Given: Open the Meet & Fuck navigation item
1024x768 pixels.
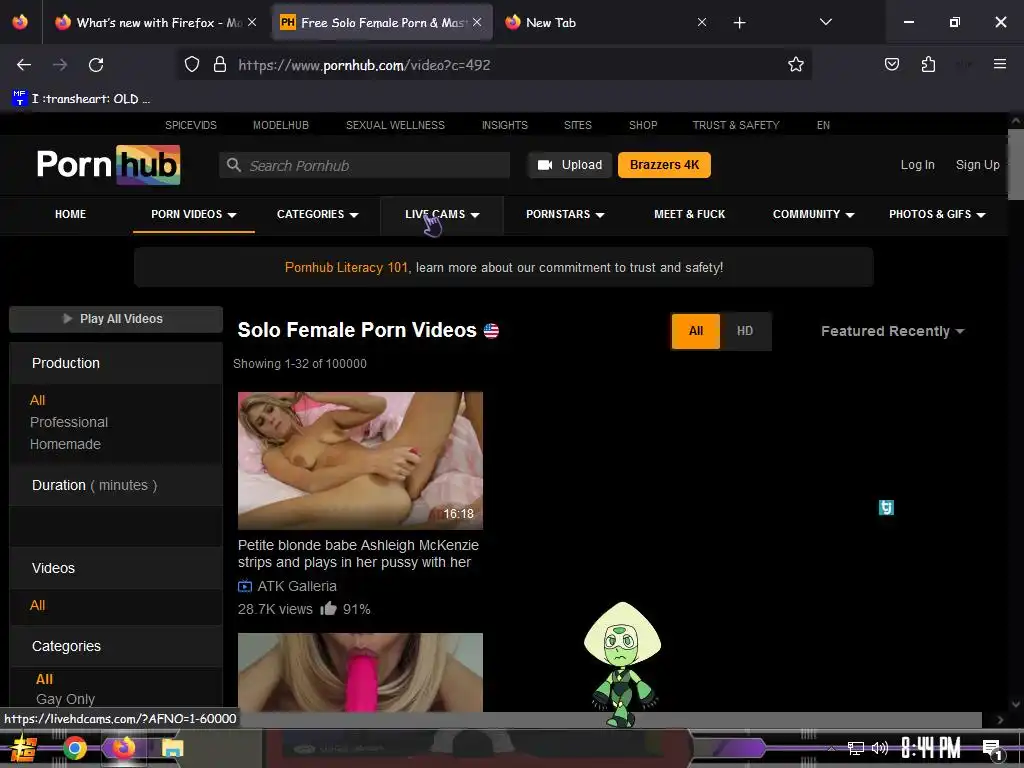Looking at the screenshot, I should point(690,214).
